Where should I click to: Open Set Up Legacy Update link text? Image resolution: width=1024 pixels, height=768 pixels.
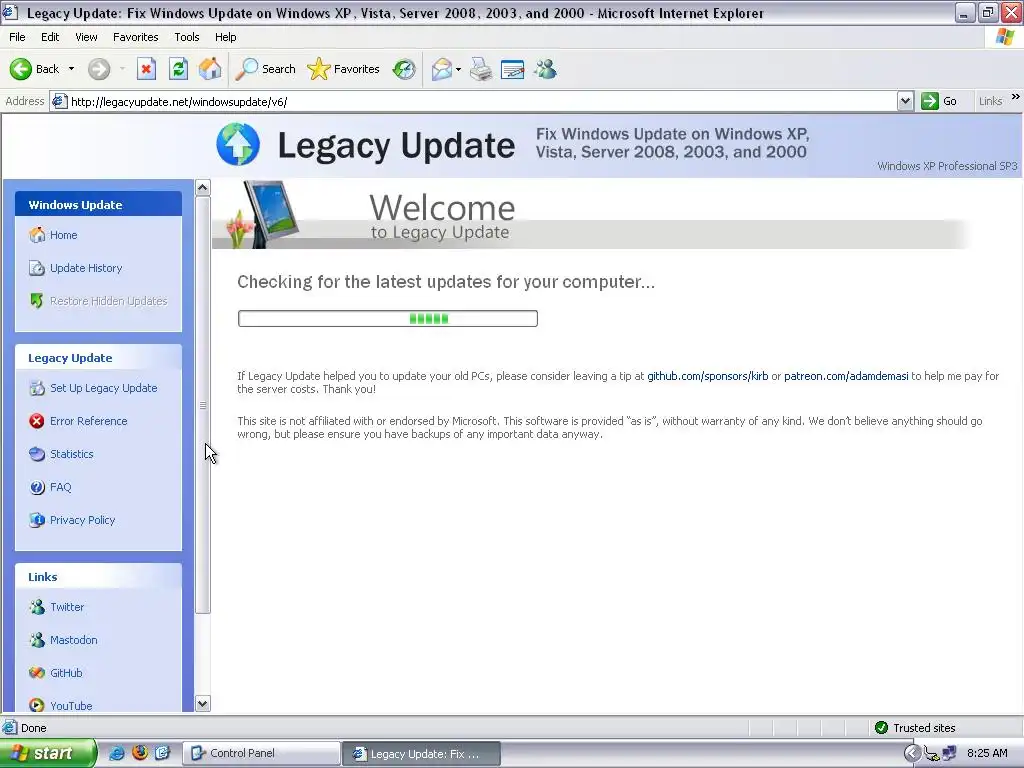pos(103,388)
